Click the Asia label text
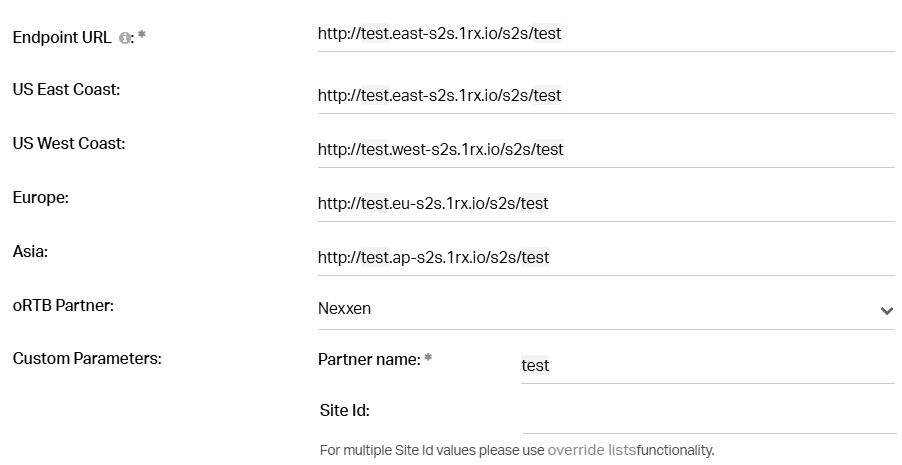 point(30,252)
